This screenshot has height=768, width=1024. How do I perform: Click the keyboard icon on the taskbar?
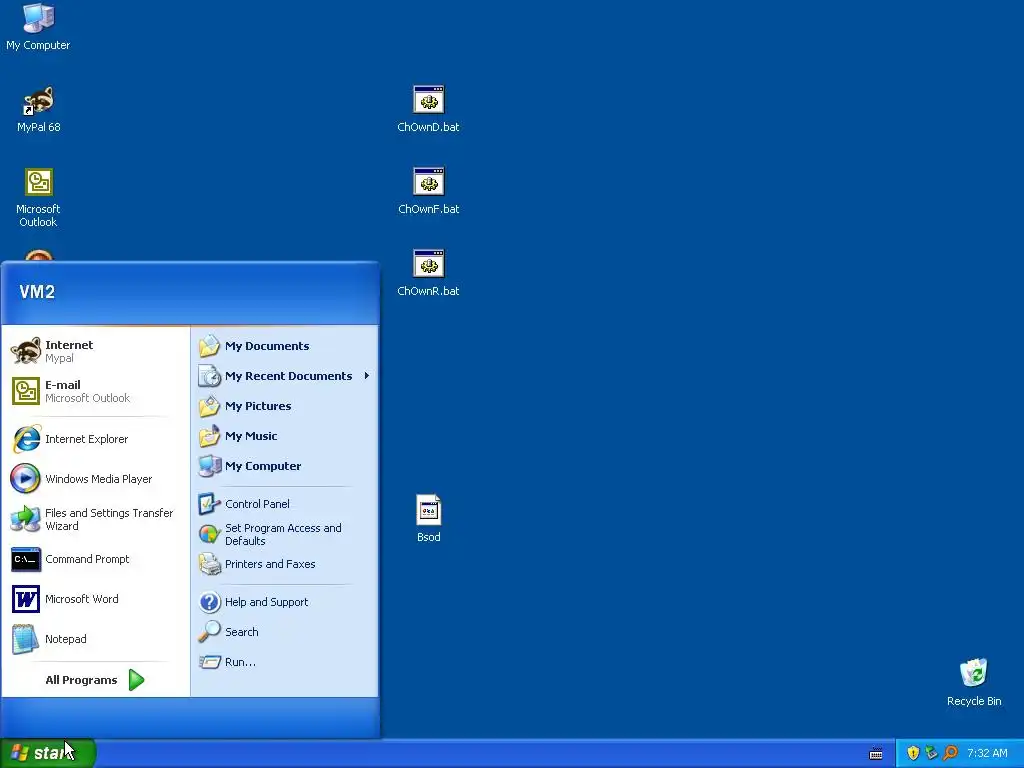(x=876, y=754)
